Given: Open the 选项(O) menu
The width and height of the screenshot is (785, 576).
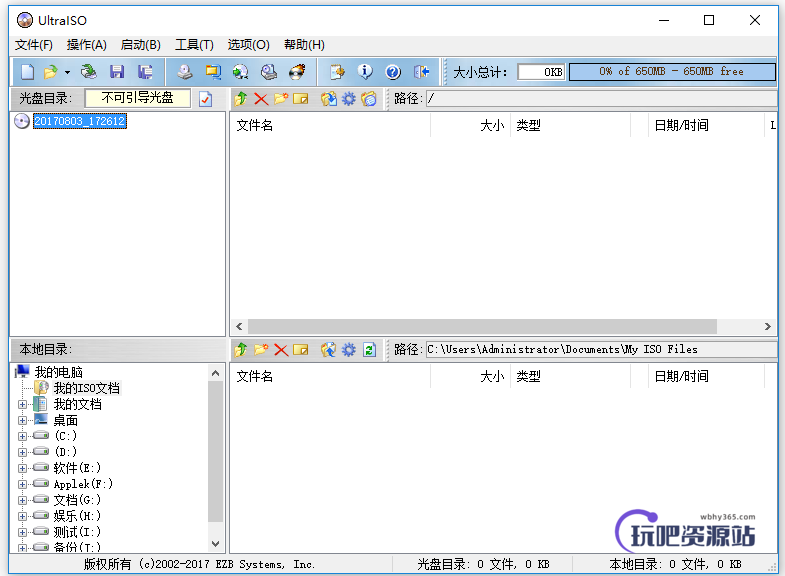Looking at the screenshot, I should [x=248, y=45].
